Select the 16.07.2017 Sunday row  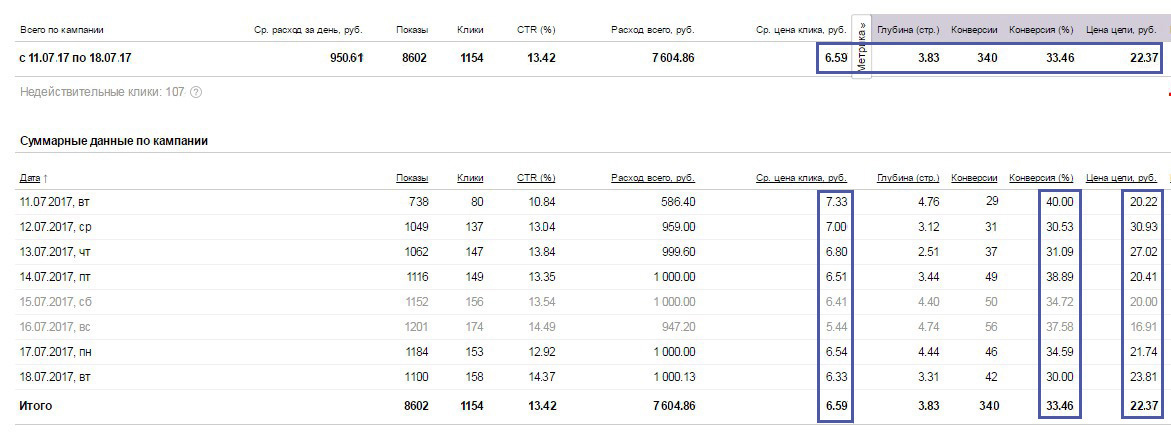55,327
